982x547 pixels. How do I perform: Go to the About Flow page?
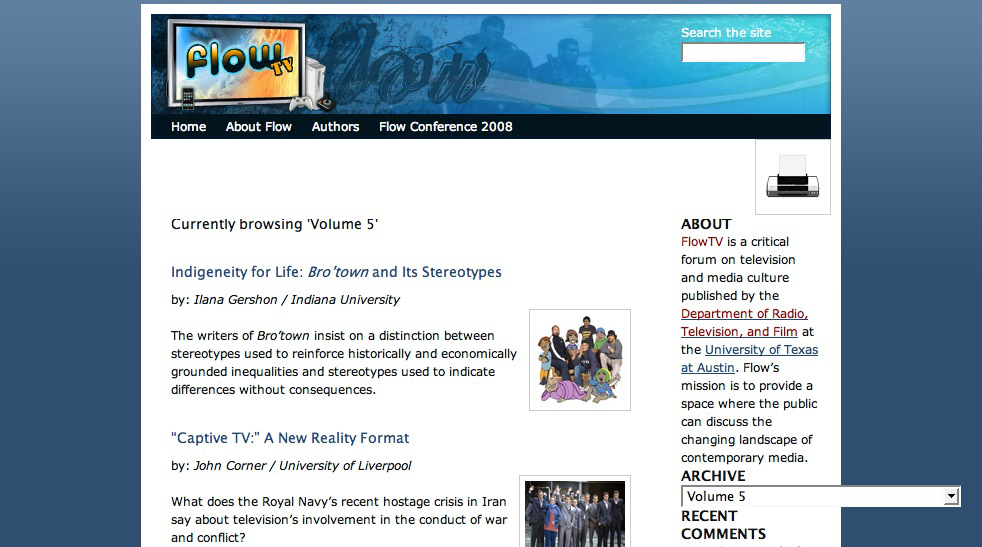click(x=259, y=127)
